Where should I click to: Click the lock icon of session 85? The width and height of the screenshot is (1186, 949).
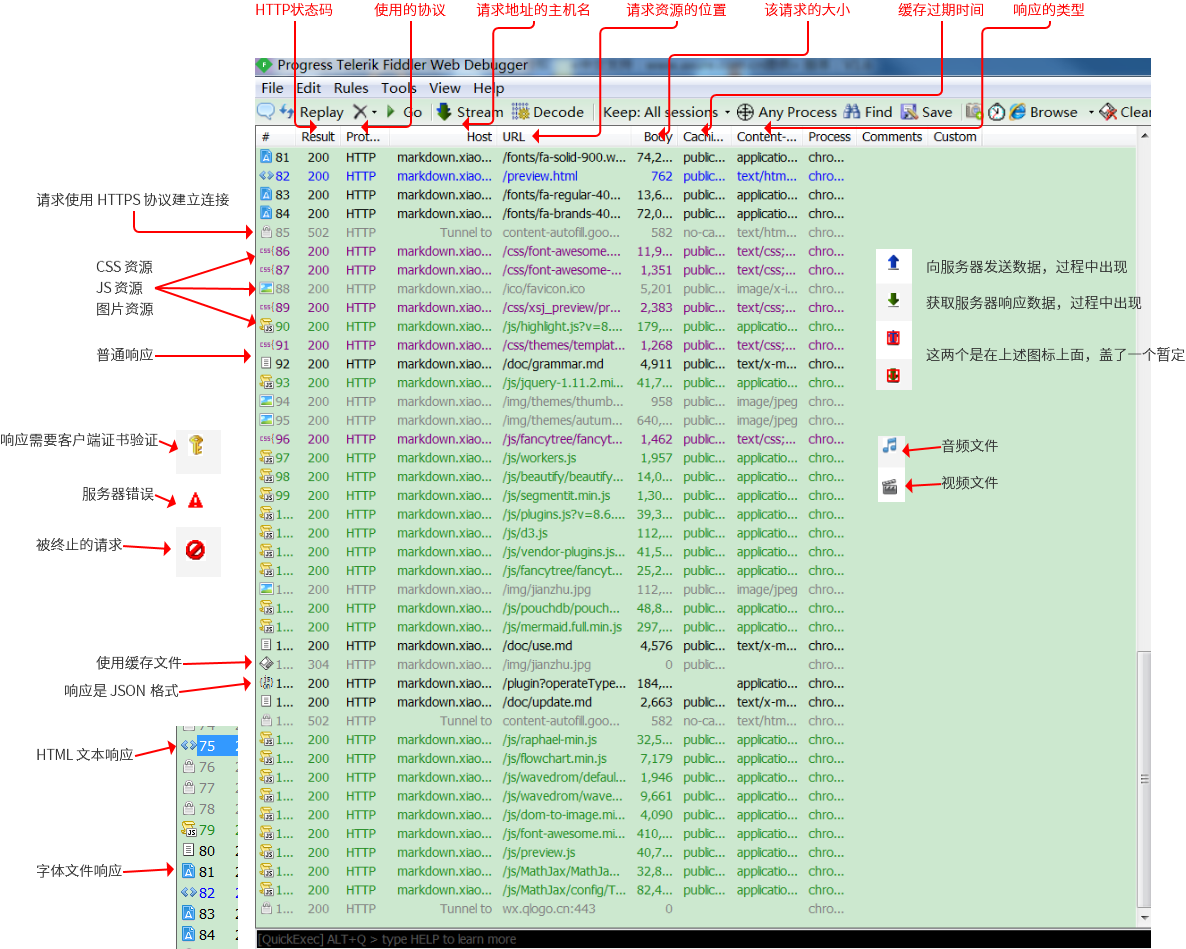tap(266, 232)
